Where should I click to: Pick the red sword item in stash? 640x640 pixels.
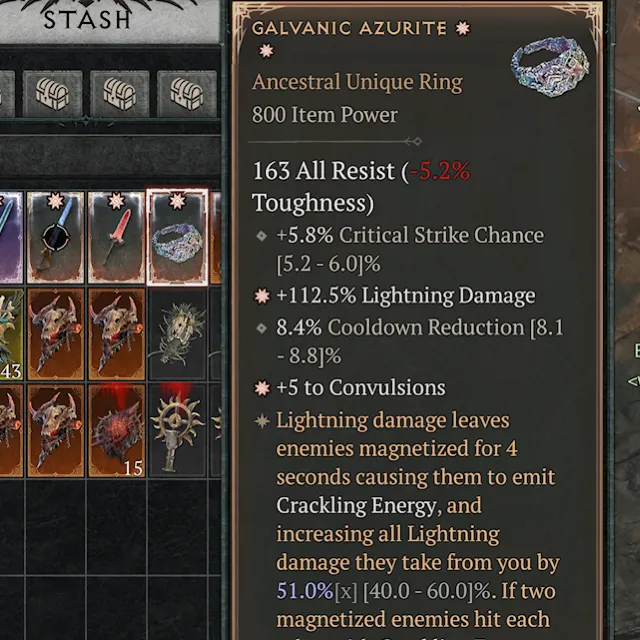(116, 237)
